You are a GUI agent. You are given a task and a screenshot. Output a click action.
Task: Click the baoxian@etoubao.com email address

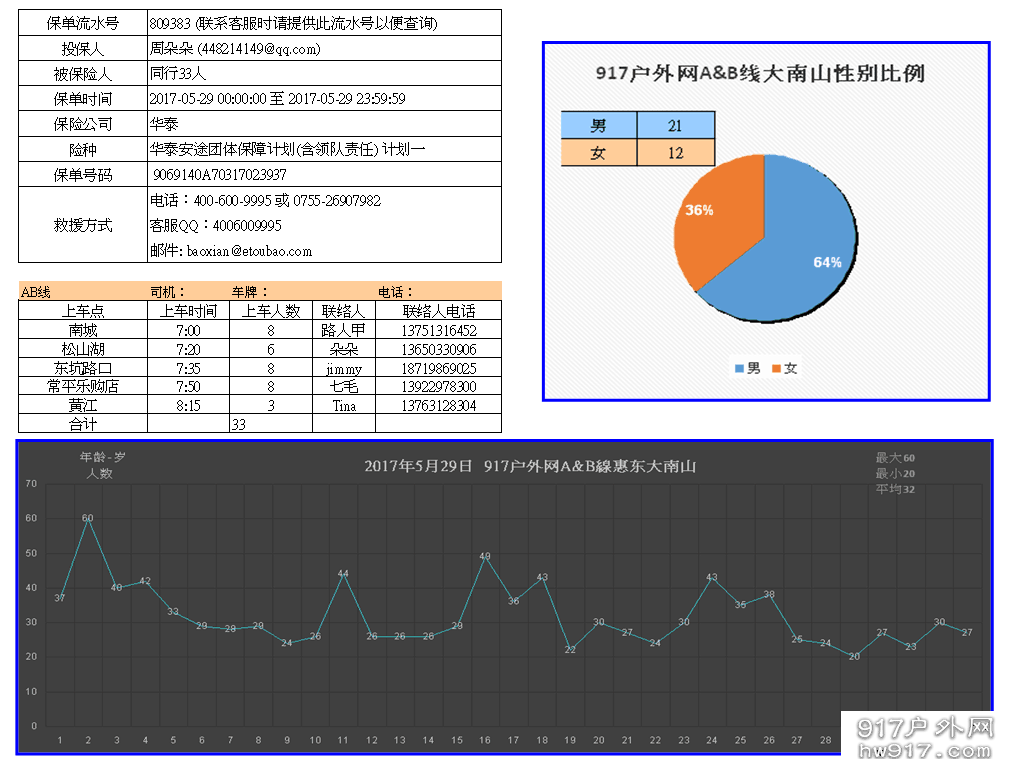coord(249,251)
